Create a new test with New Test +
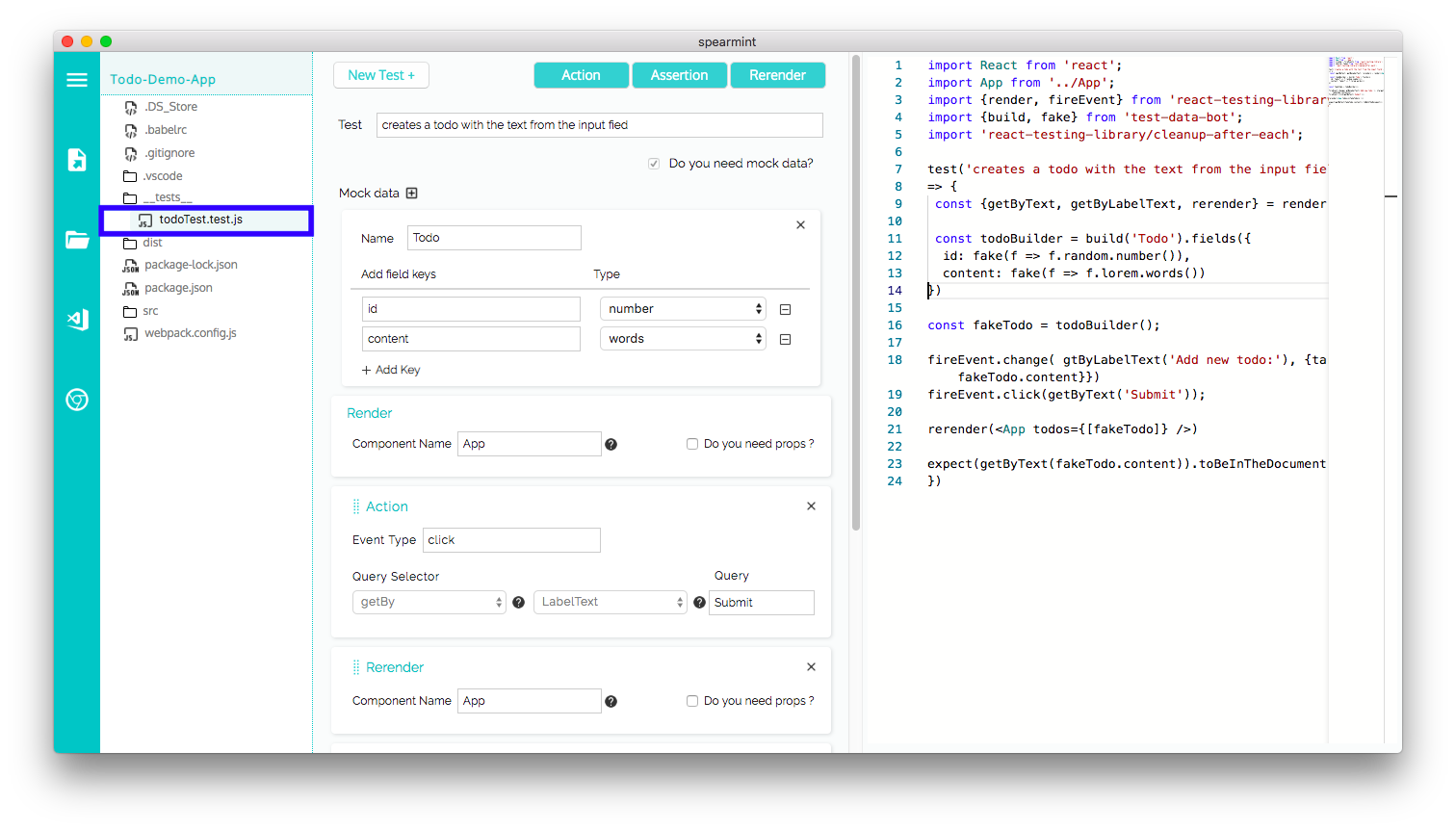The height and width of the screenshot is (830, 1456). tap(381, 75)
